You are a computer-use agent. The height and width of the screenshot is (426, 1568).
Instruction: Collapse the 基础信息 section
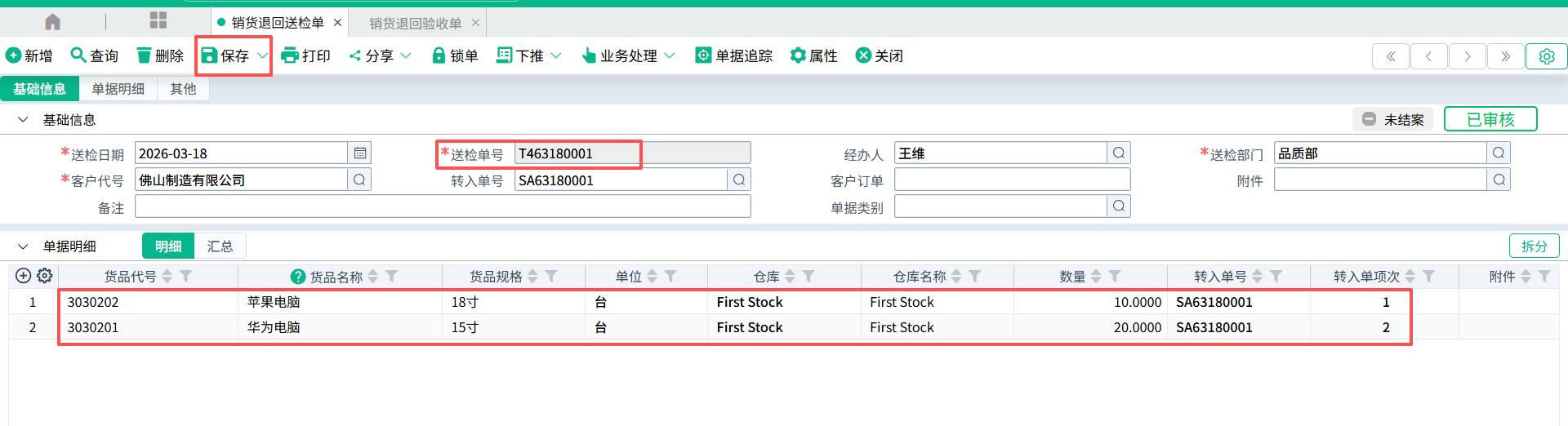23,120
